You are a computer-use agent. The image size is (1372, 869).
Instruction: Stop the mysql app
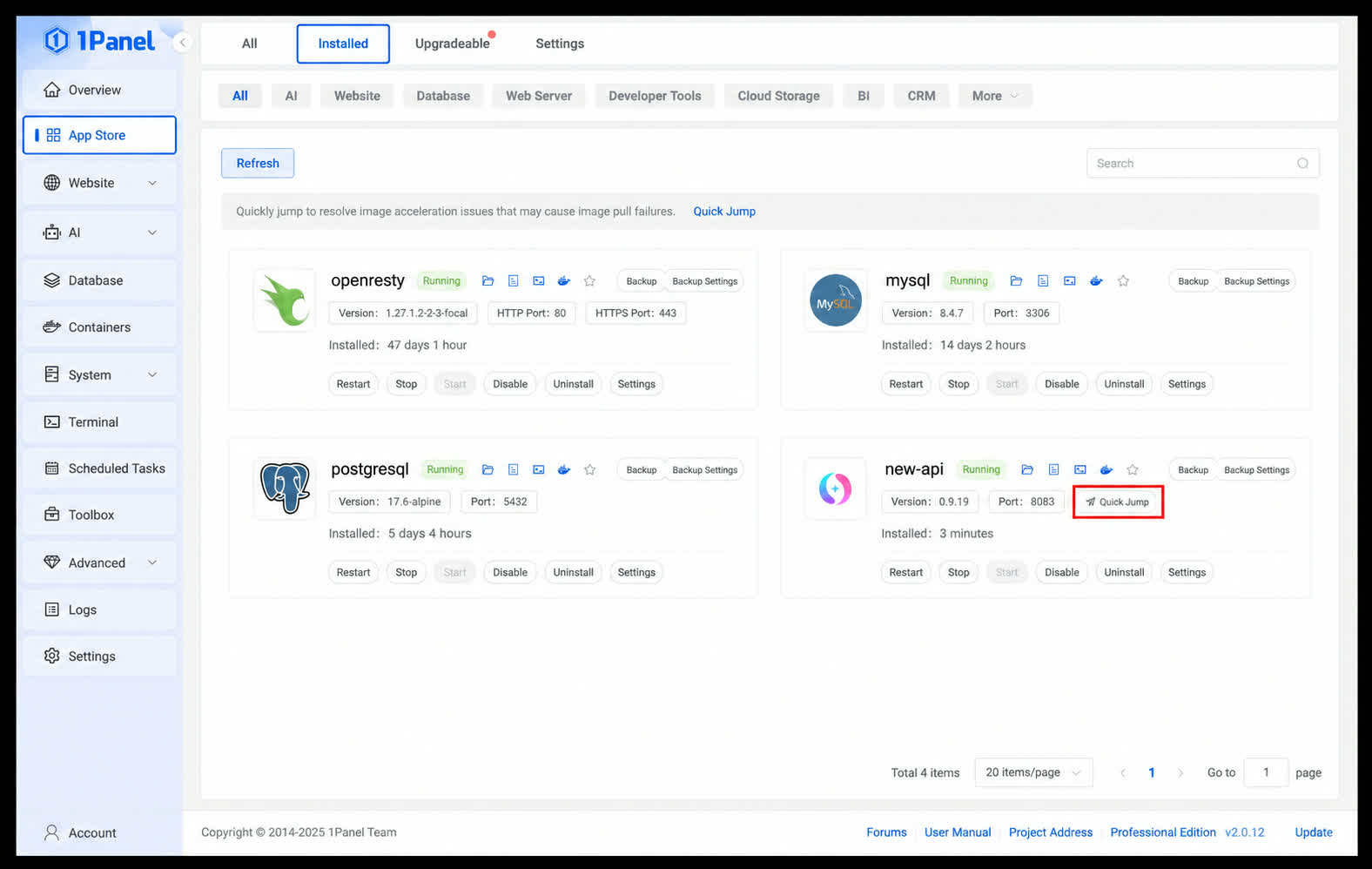click(958, 384)
